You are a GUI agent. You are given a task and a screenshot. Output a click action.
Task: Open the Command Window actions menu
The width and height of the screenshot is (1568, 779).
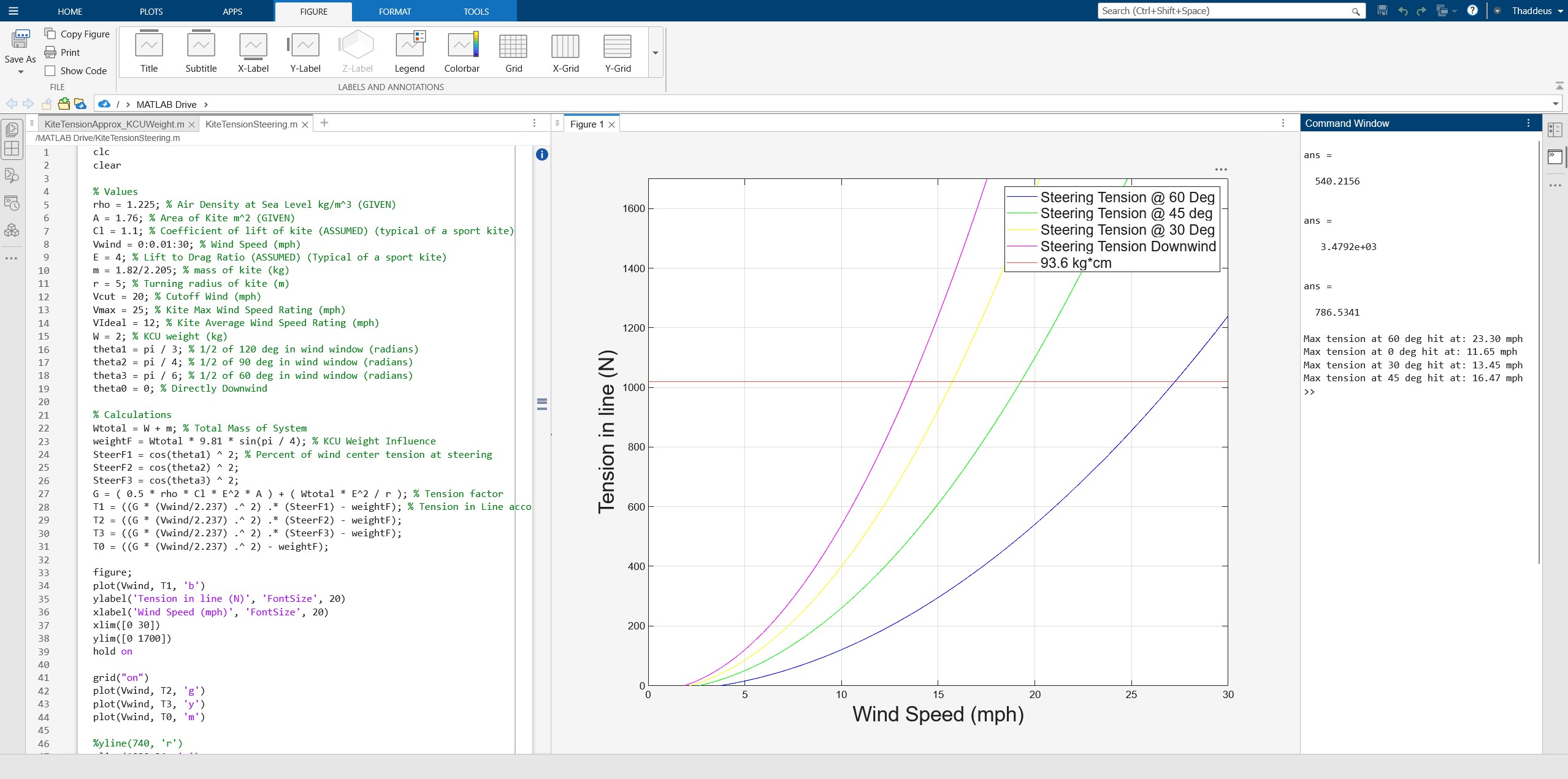click(x=1528, y=123)
